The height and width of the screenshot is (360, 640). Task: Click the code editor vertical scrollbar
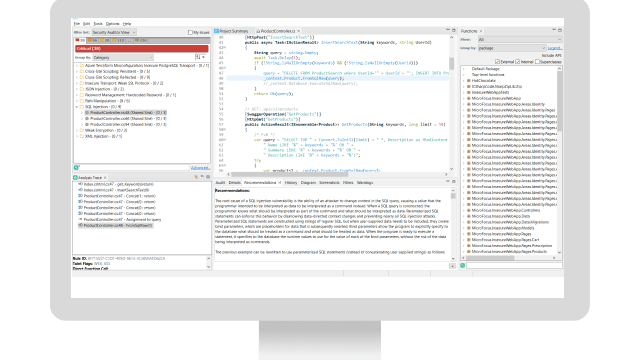click(x=451, y=64)
